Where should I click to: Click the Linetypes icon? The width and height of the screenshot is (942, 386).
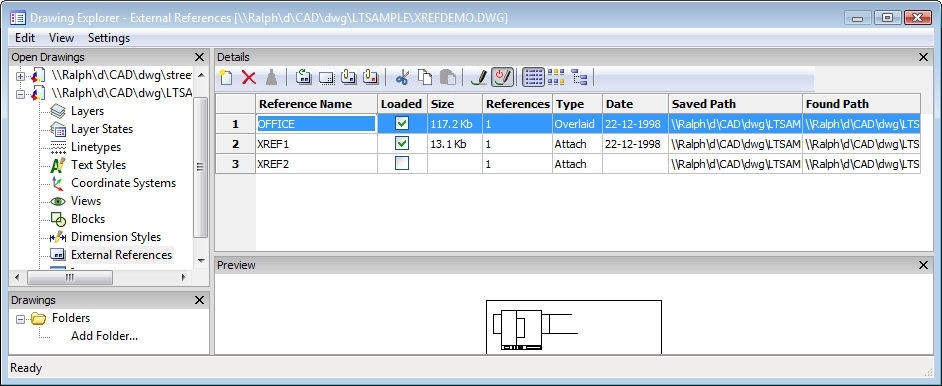tap(58, 147)
